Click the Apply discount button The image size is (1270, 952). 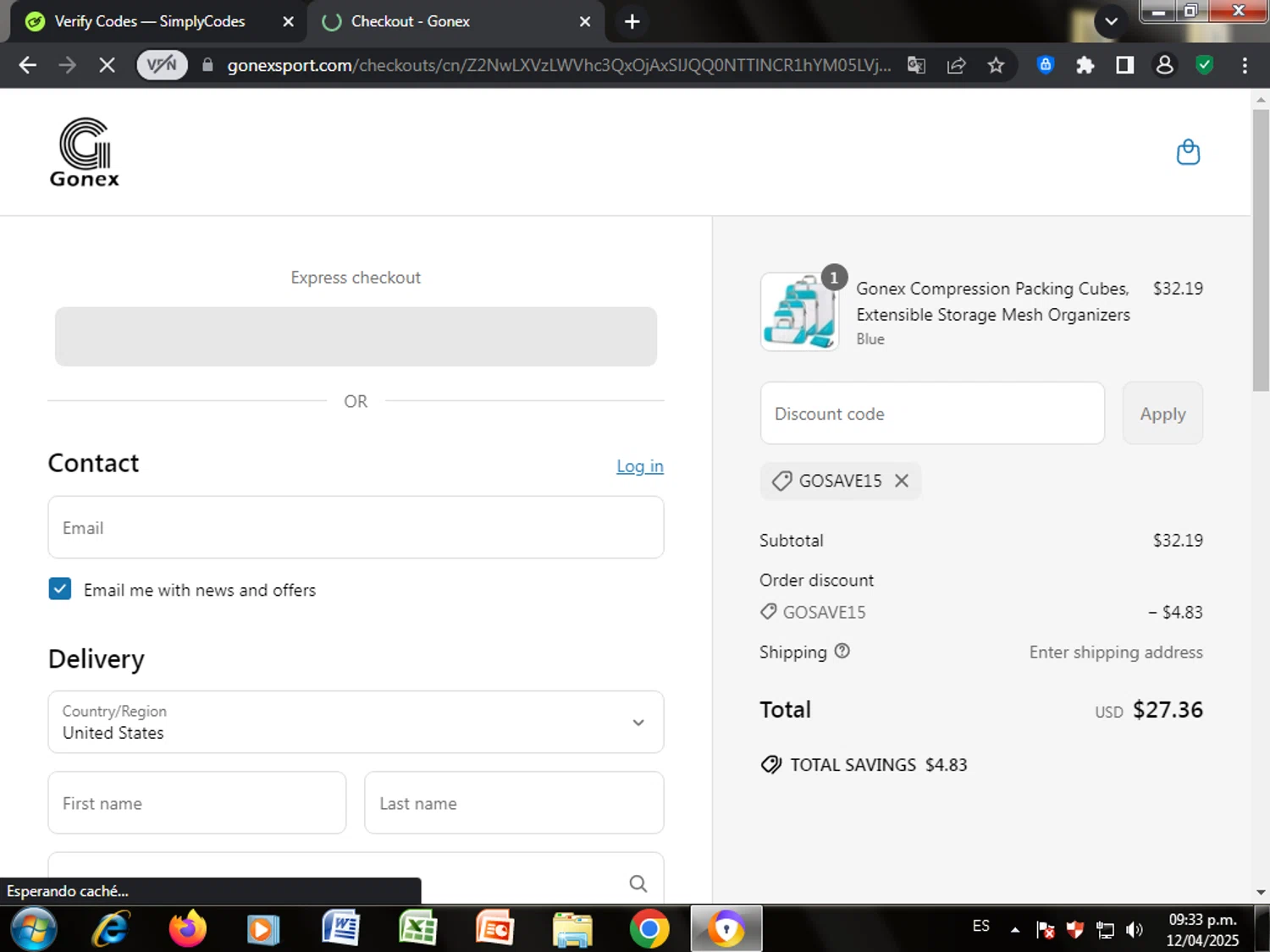point(1162,413)
